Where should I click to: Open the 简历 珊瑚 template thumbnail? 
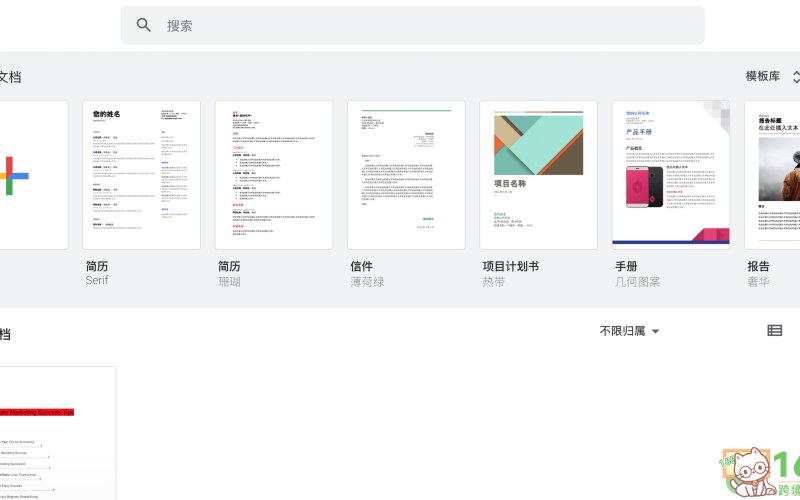pos(274,175)
